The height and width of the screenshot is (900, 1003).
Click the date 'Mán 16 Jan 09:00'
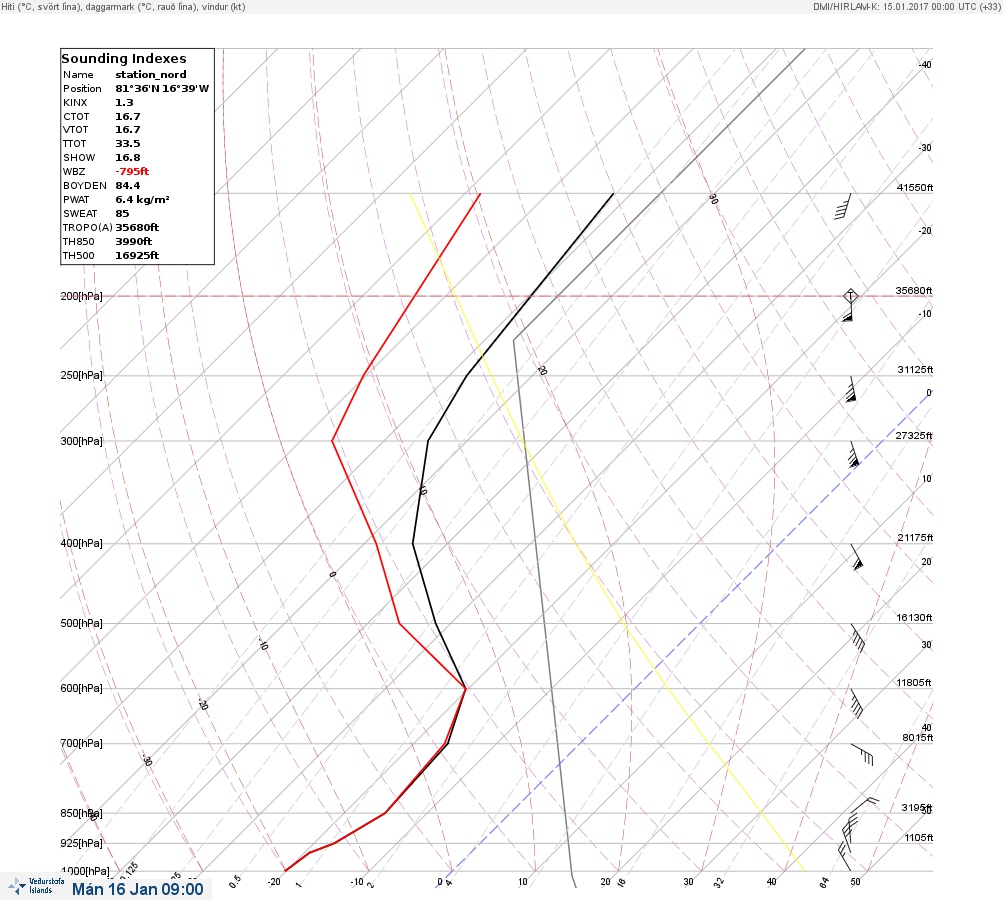pos(138,889)
